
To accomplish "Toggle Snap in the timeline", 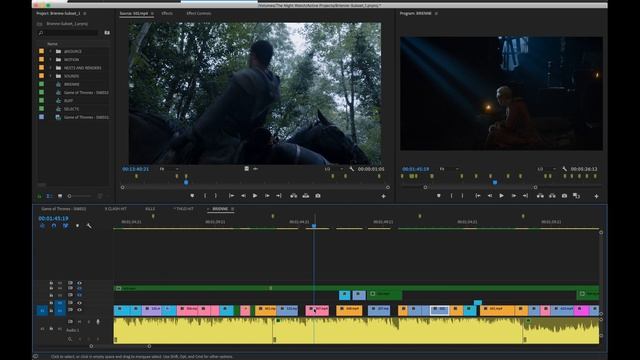I will [54, 226].
